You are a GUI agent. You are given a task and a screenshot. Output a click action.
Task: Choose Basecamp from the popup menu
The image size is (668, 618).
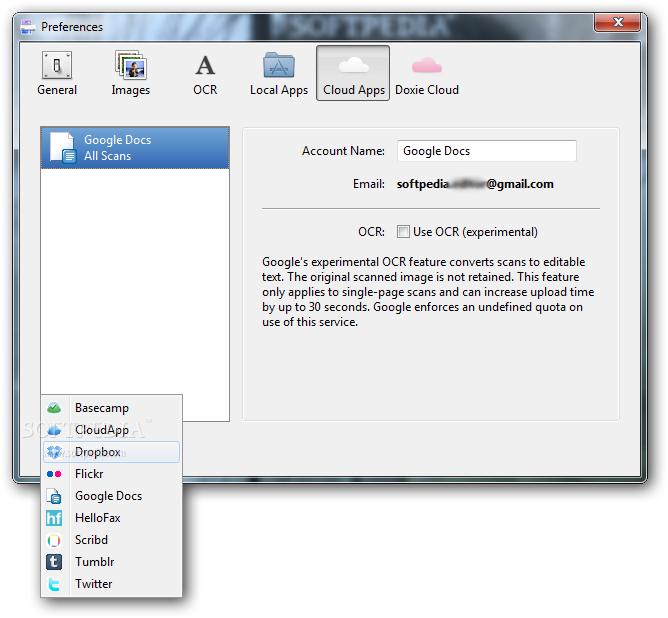tap(112, 408)
